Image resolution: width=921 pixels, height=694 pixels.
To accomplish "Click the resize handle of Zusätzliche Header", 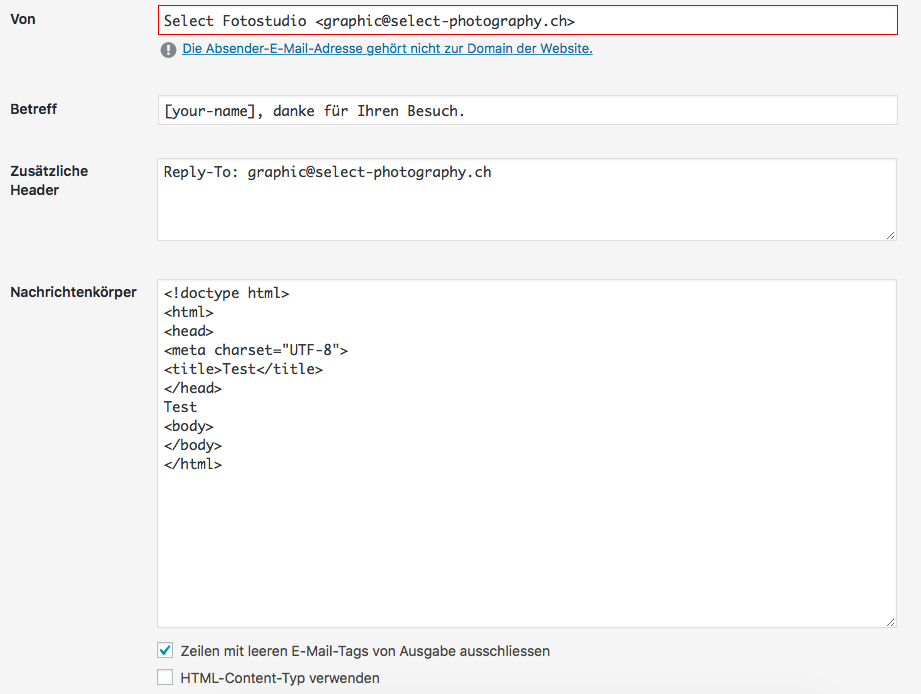I will click(890, 235).
